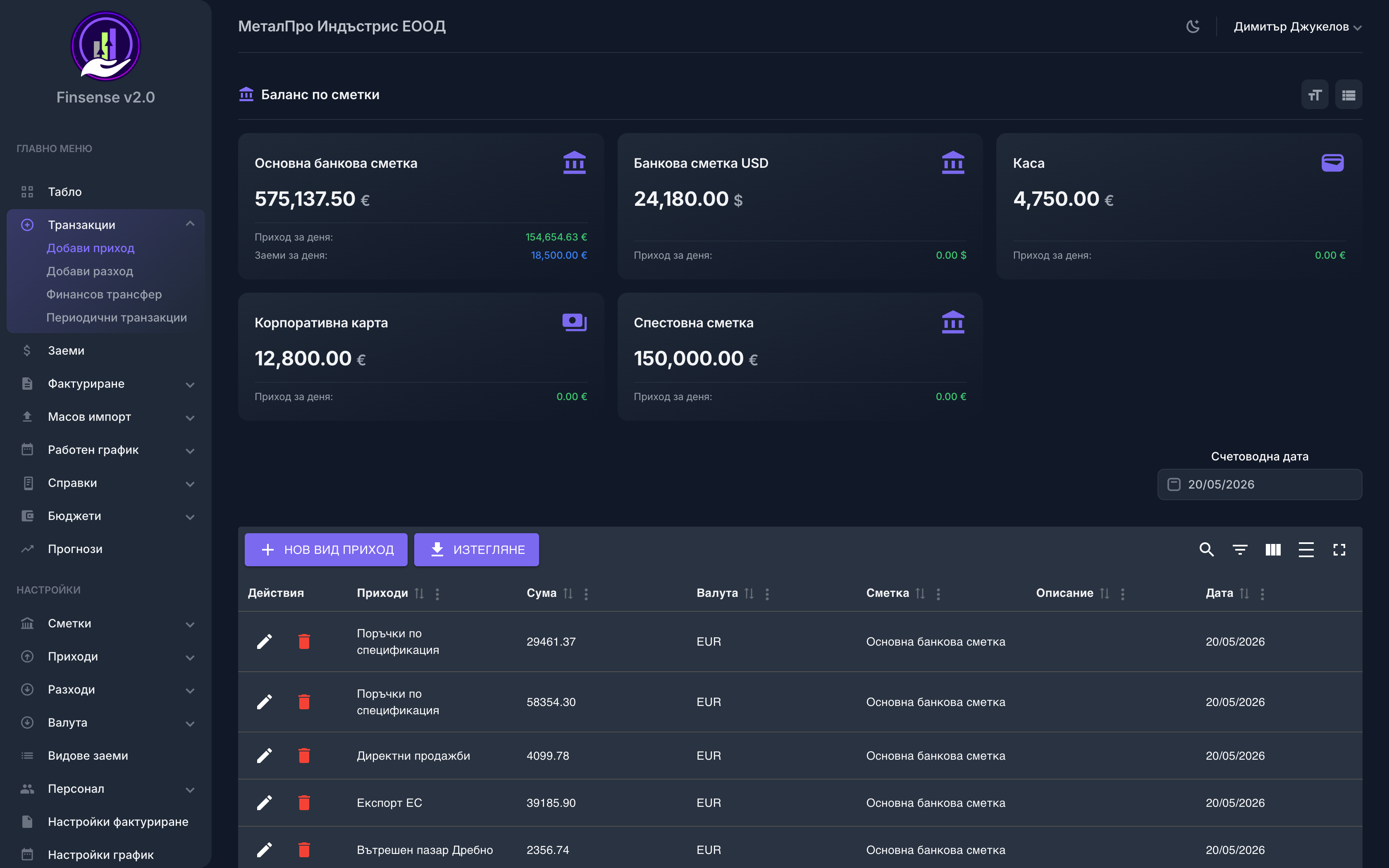Delete the Експорт ЕС row
Screen dimensions: 1389x868
(304, 803)
